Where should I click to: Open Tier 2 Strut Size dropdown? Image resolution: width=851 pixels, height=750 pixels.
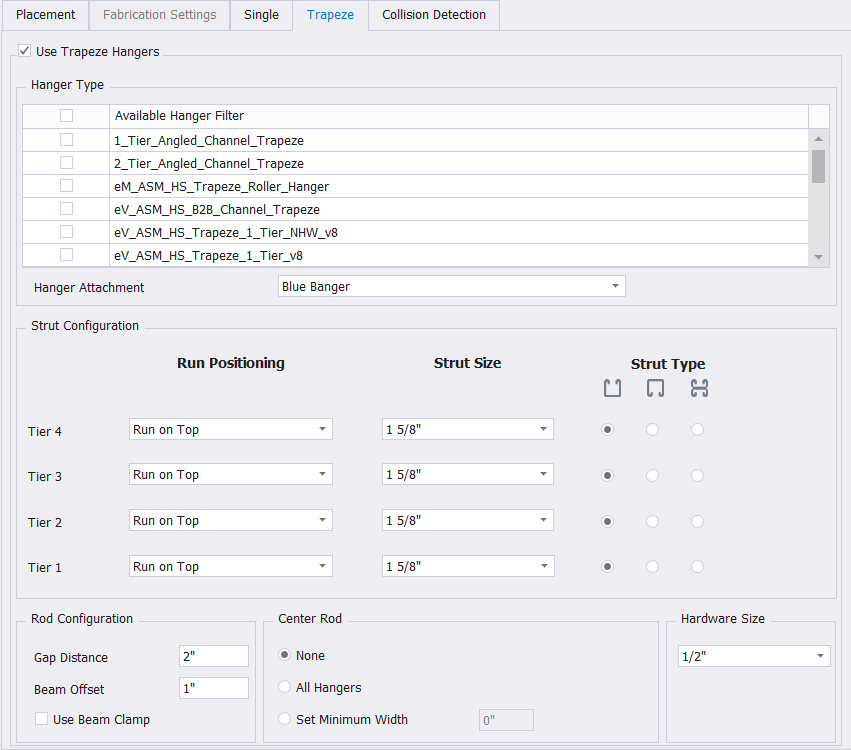point(468,520)
